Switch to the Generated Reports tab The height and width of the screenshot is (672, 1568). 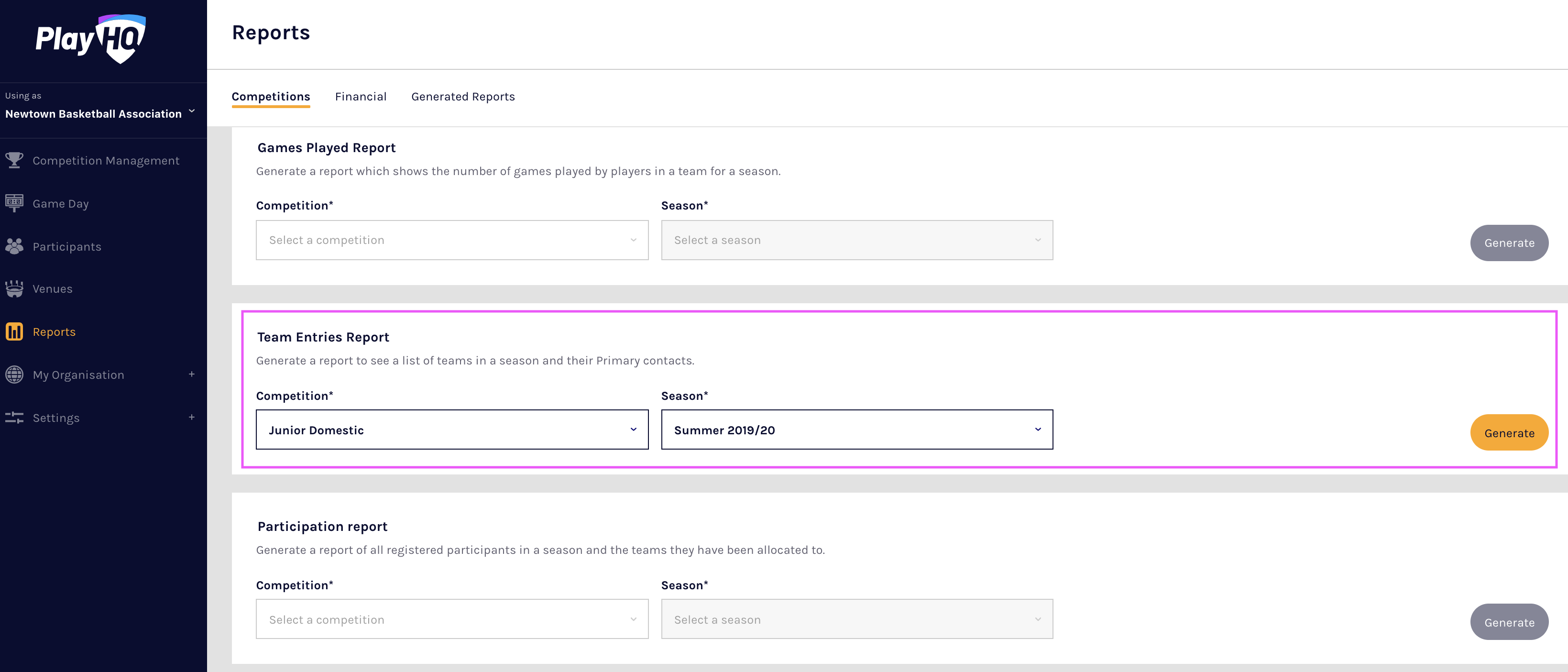coord(462,97)
